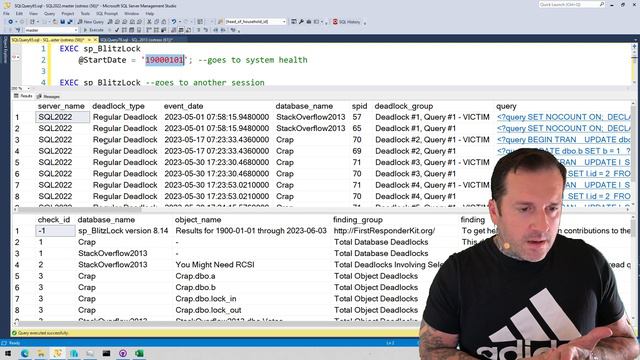Screen dimensions: 640x360
Task: Click 'Deadlock #1, Query #1 - VICTIM' cell
Action: (432, 117)
